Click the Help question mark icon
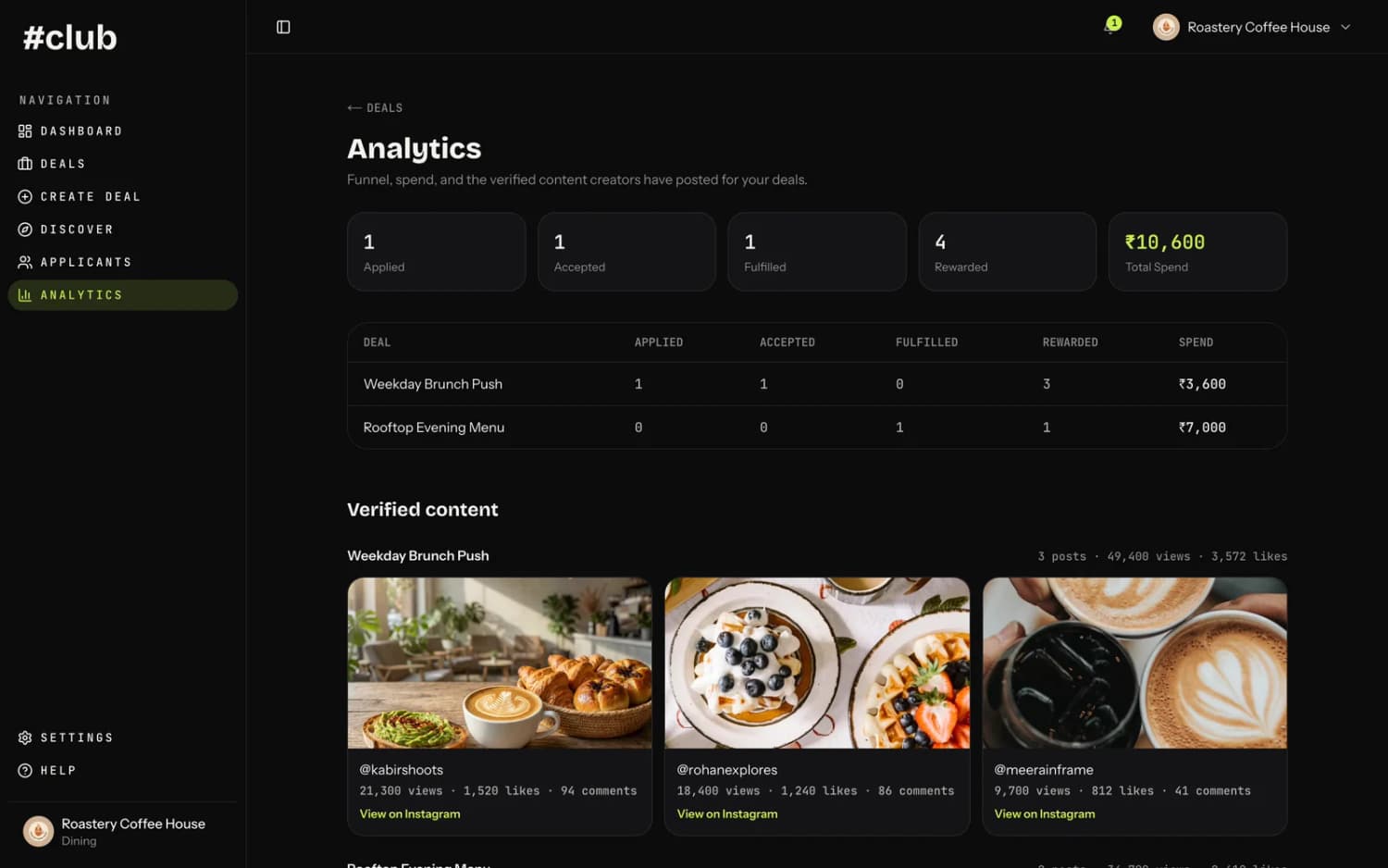 point(25,771)
